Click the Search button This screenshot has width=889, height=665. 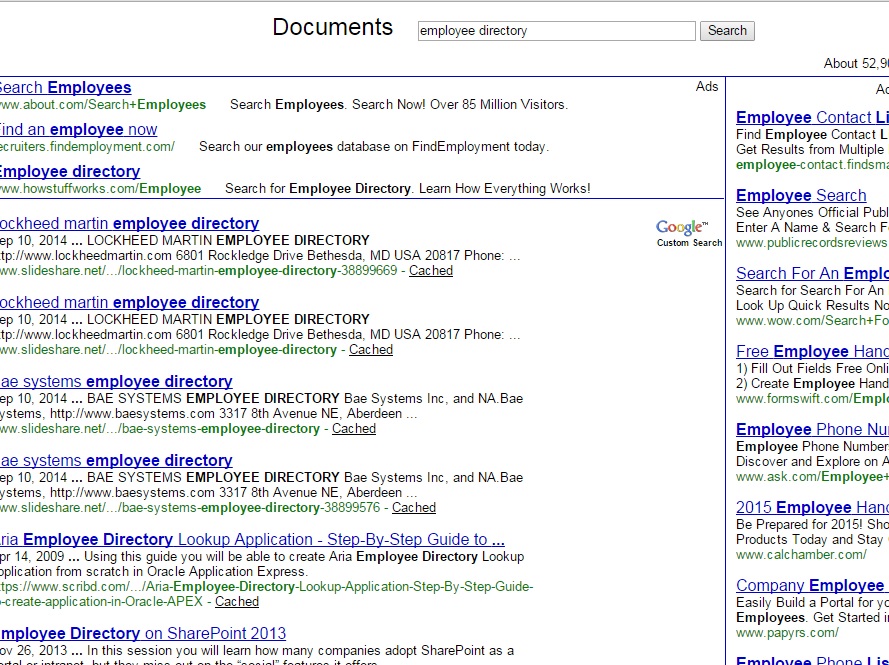[727, 31]
